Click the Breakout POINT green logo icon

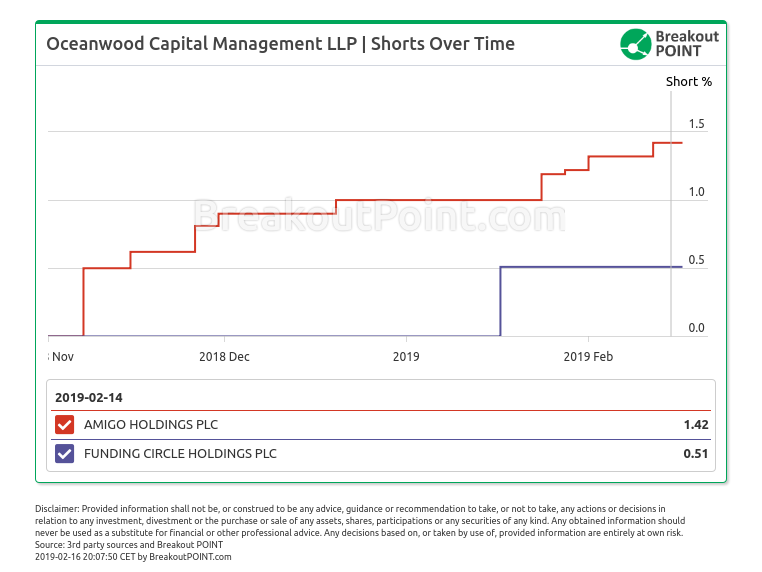click(x=635, y=44)
